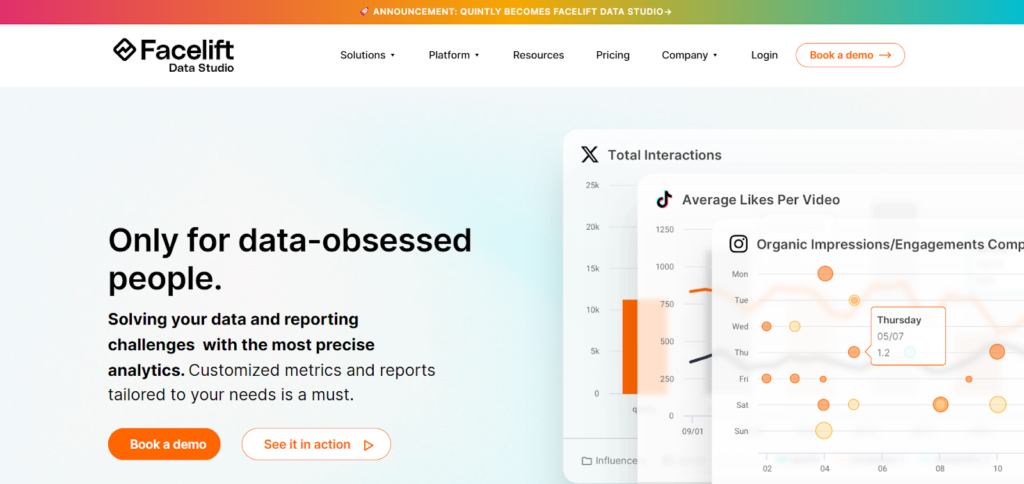
Task: Click the yellow bubble in the Sun row
Action: 824,430
